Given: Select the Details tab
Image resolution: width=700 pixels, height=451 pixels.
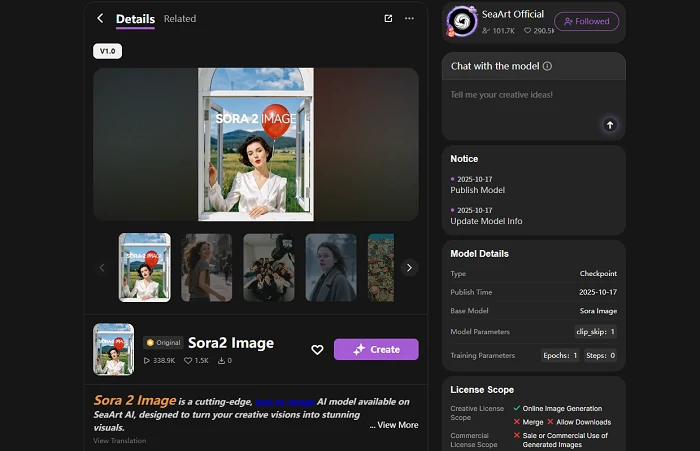Looking at the screenshot, I should pyautogui.click(x=135, y=18).
